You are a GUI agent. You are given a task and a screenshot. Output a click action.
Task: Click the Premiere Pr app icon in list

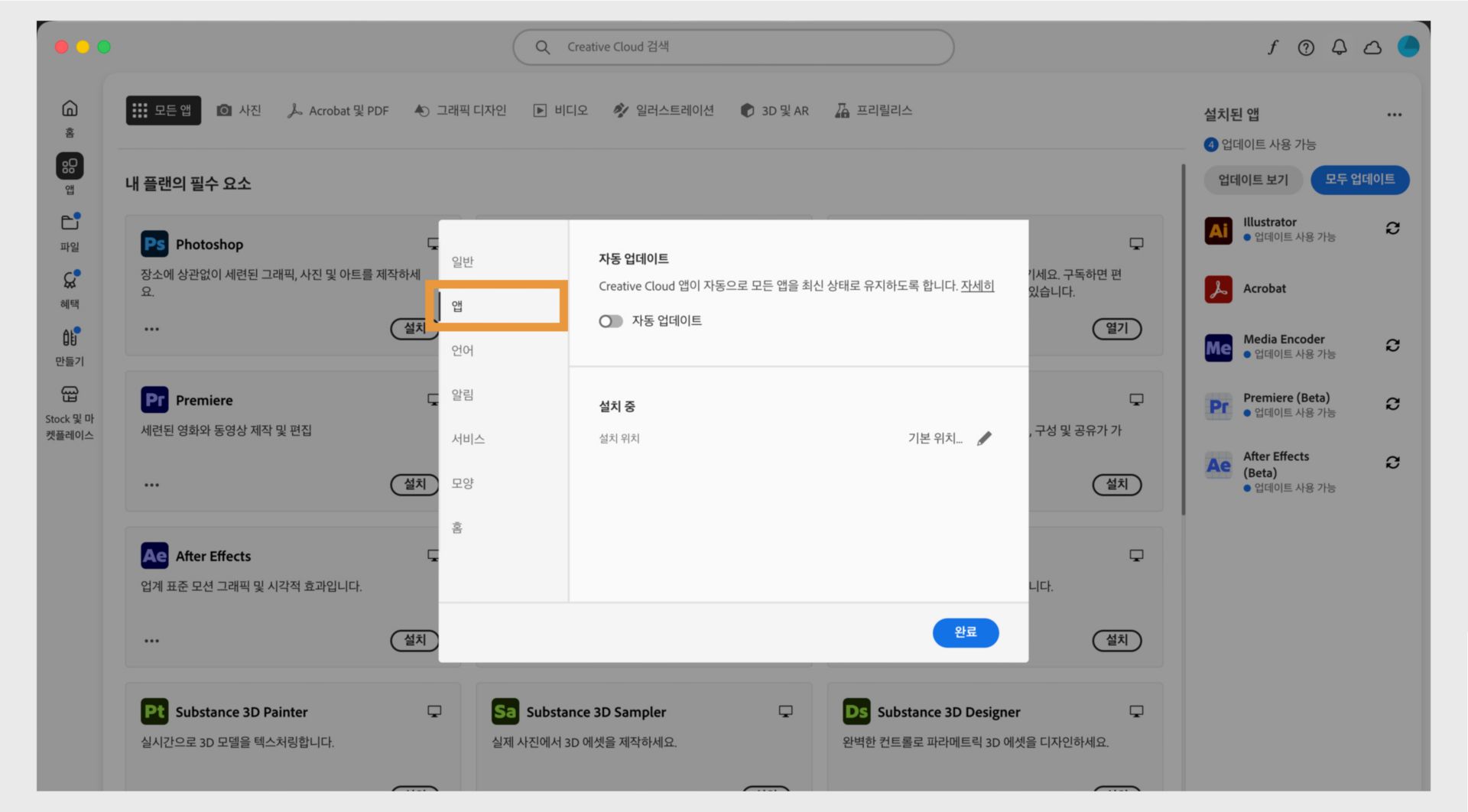click(154, 400)
